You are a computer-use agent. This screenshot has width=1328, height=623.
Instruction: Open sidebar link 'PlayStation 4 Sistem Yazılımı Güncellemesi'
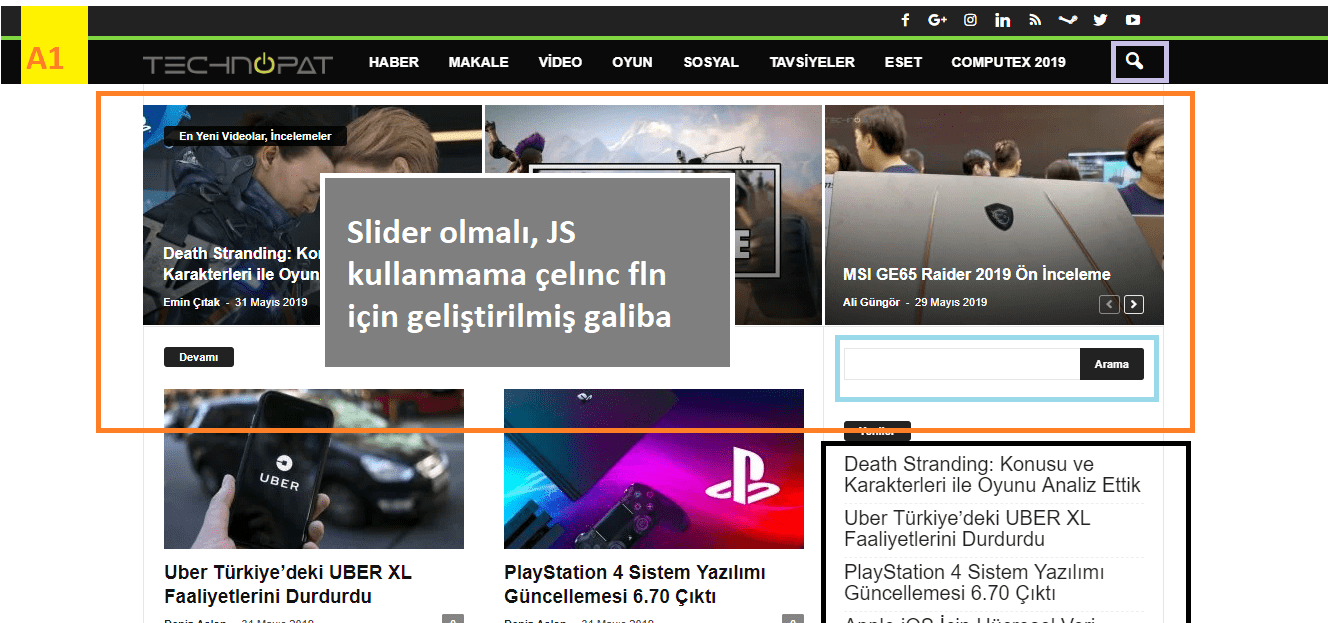(974, 583)
